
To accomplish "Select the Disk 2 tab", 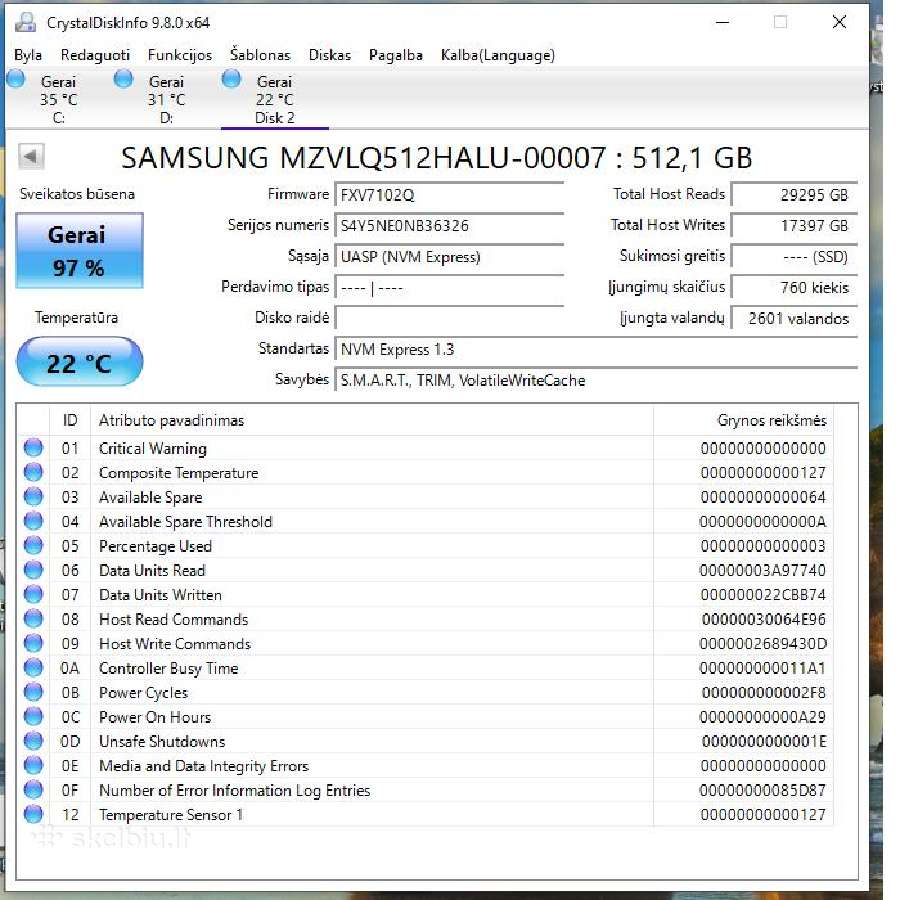I will point(274,99).
